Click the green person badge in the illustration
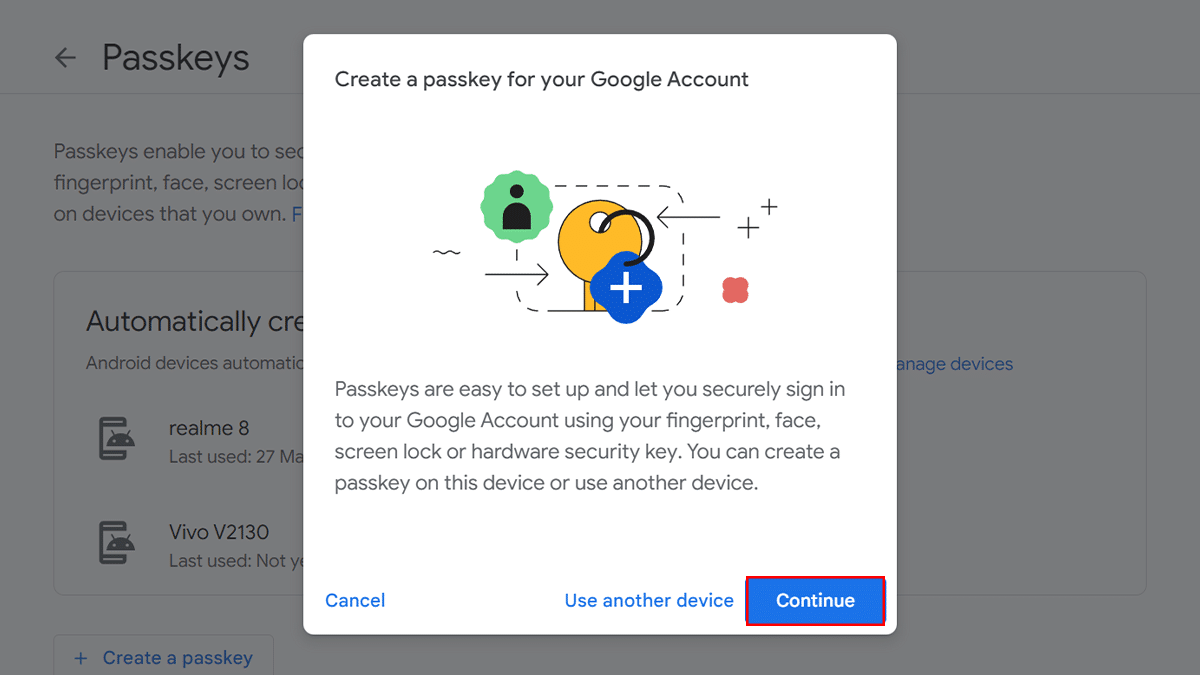 coord(516,206)
